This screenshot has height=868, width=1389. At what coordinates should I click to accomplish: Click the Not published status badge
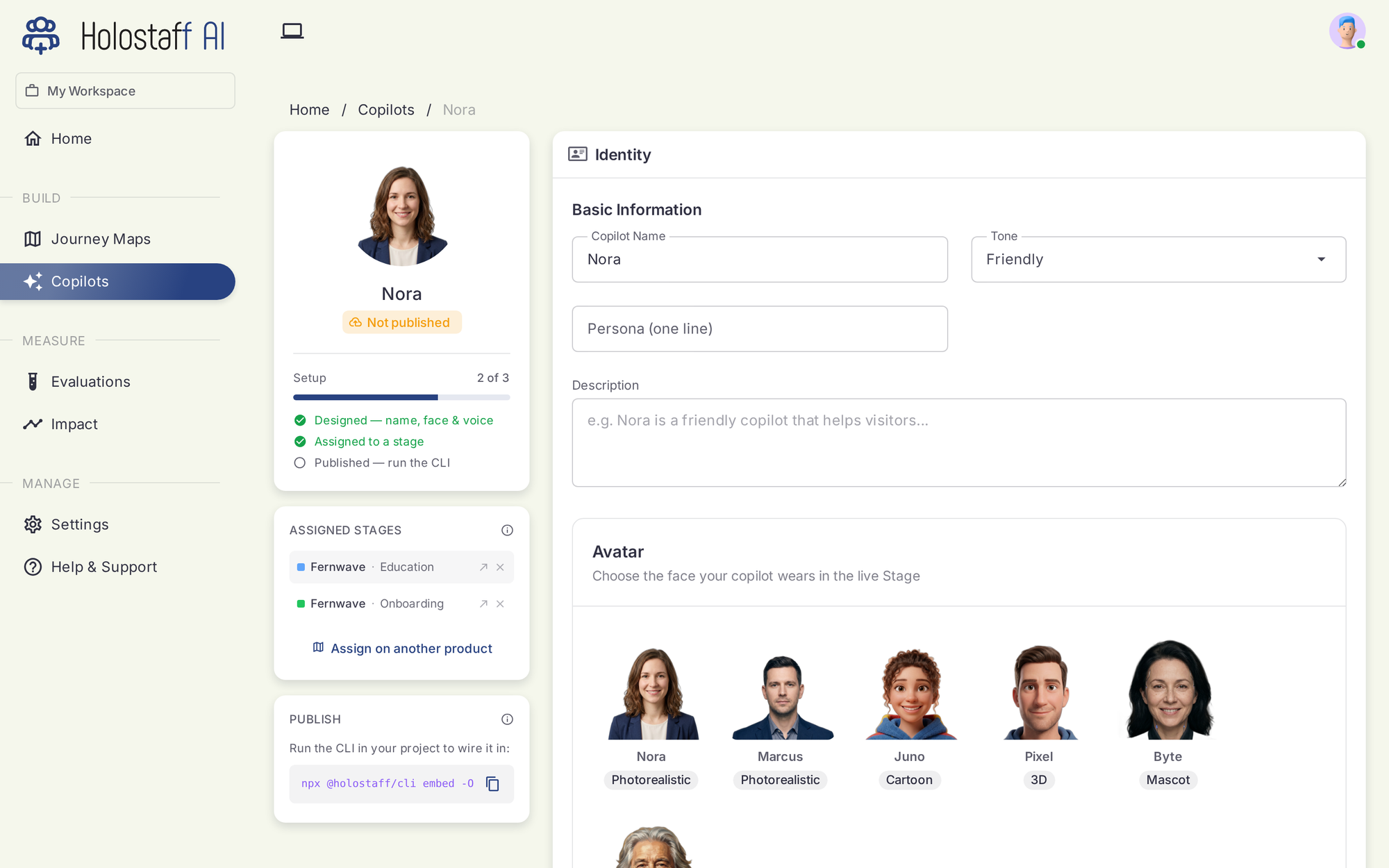(x=402, y=322)
